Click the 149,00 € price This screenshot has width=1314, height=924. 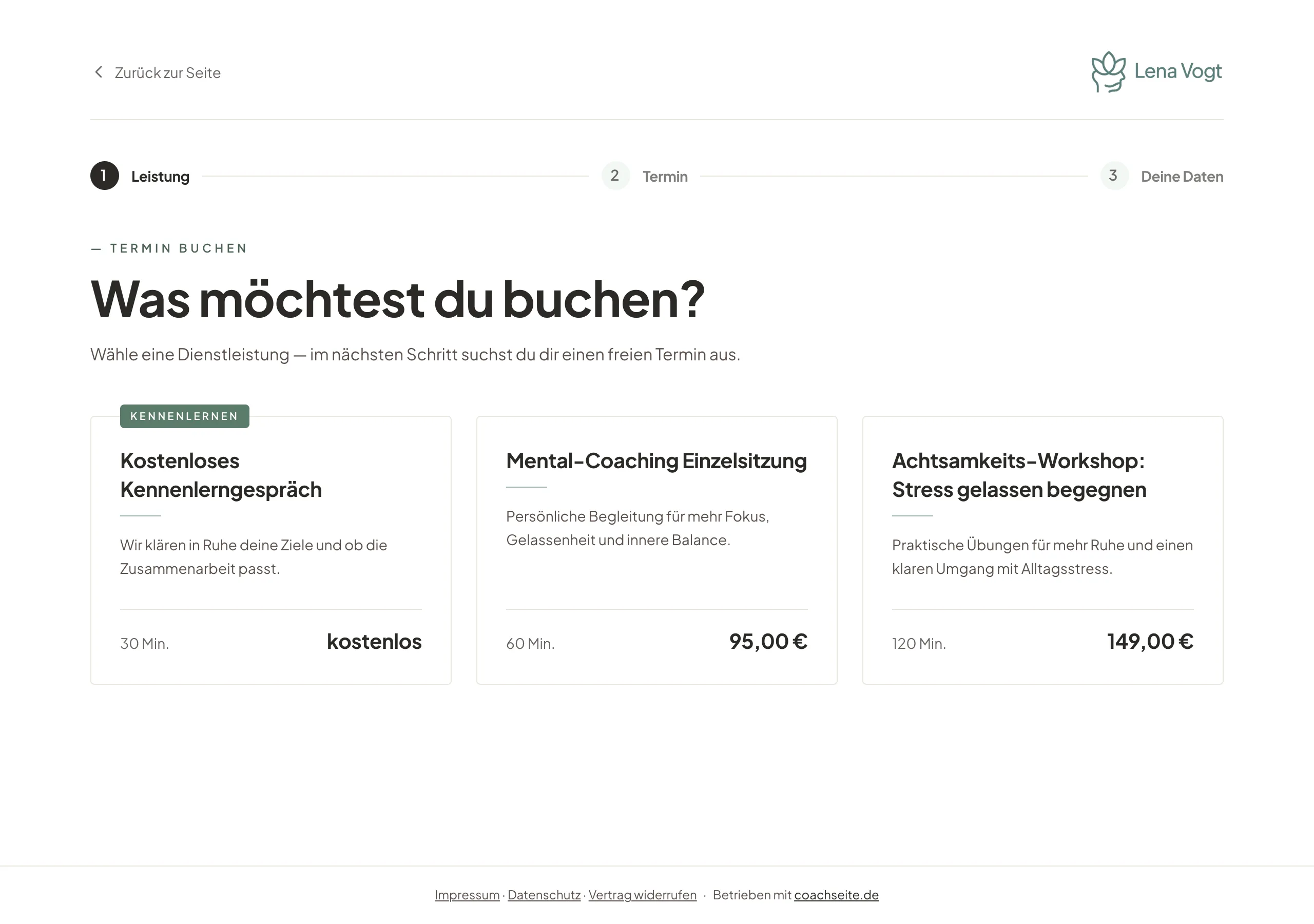[x=1150, y=642]
